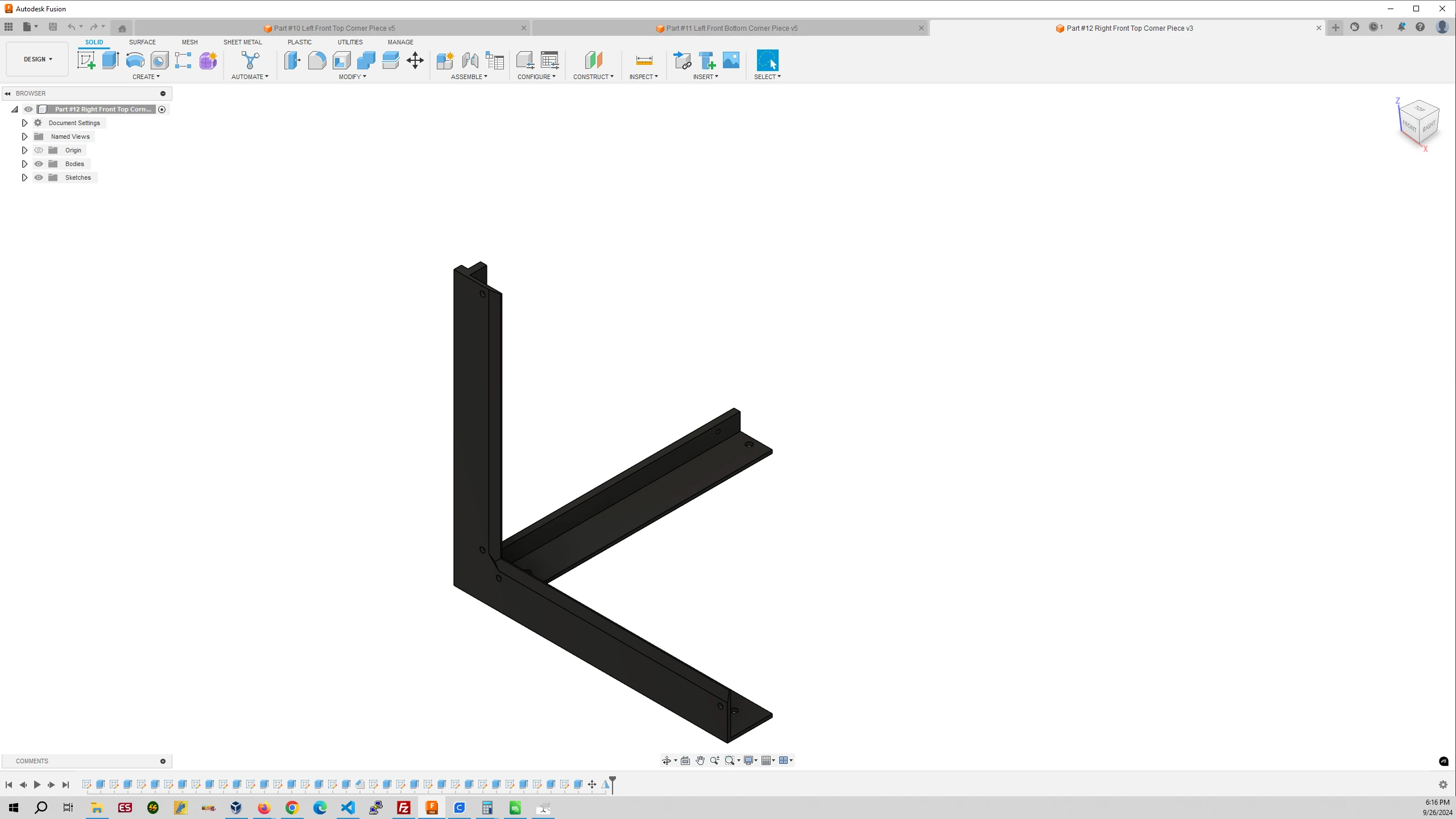Select the Offset Face tool

pos(391,60)
